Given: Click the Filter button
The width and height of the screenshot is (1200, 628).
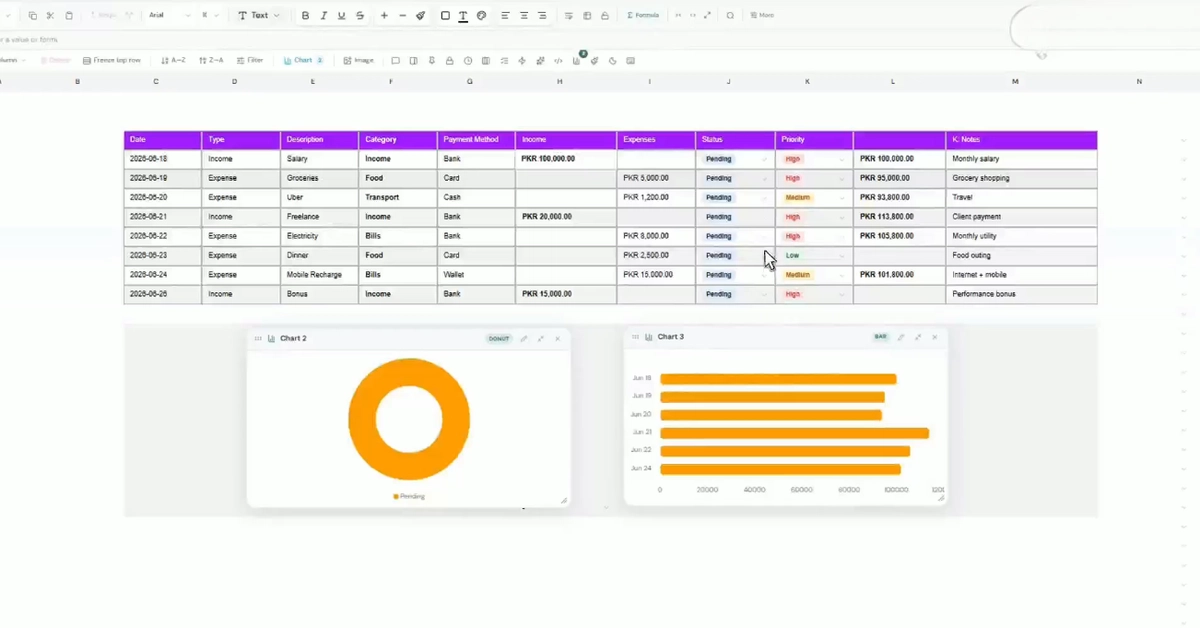Looking at the screenshot, I should point(250,61).
